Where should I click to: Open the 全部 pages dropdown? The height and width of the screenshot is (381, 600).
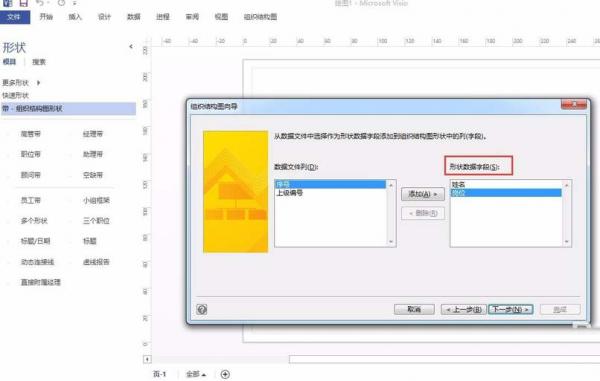coord(196,374)
